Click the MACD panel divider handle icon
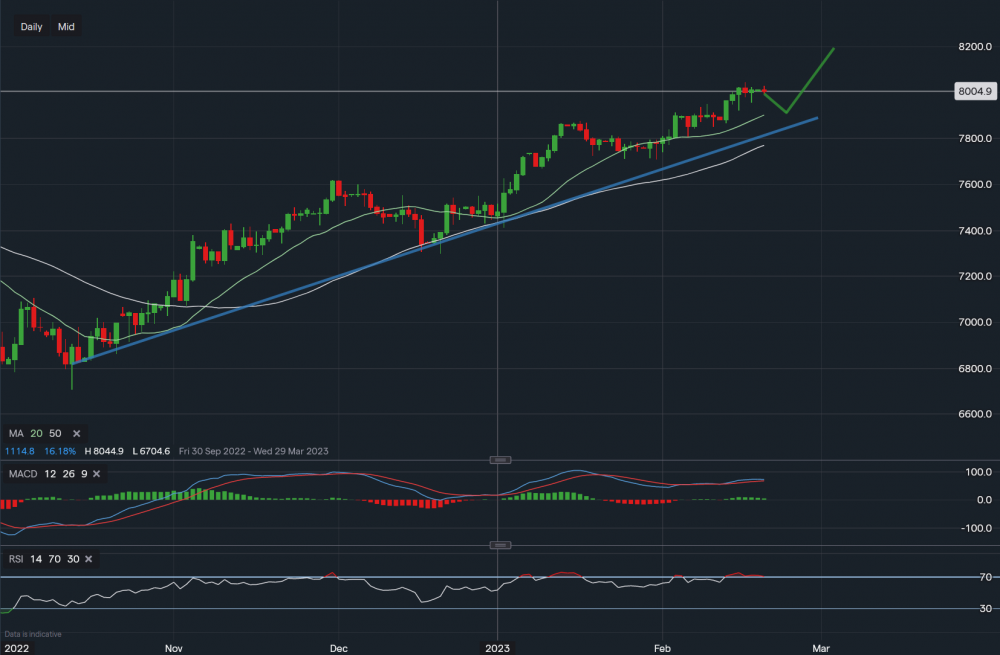 pyautogui.click(x=500, y=460)
